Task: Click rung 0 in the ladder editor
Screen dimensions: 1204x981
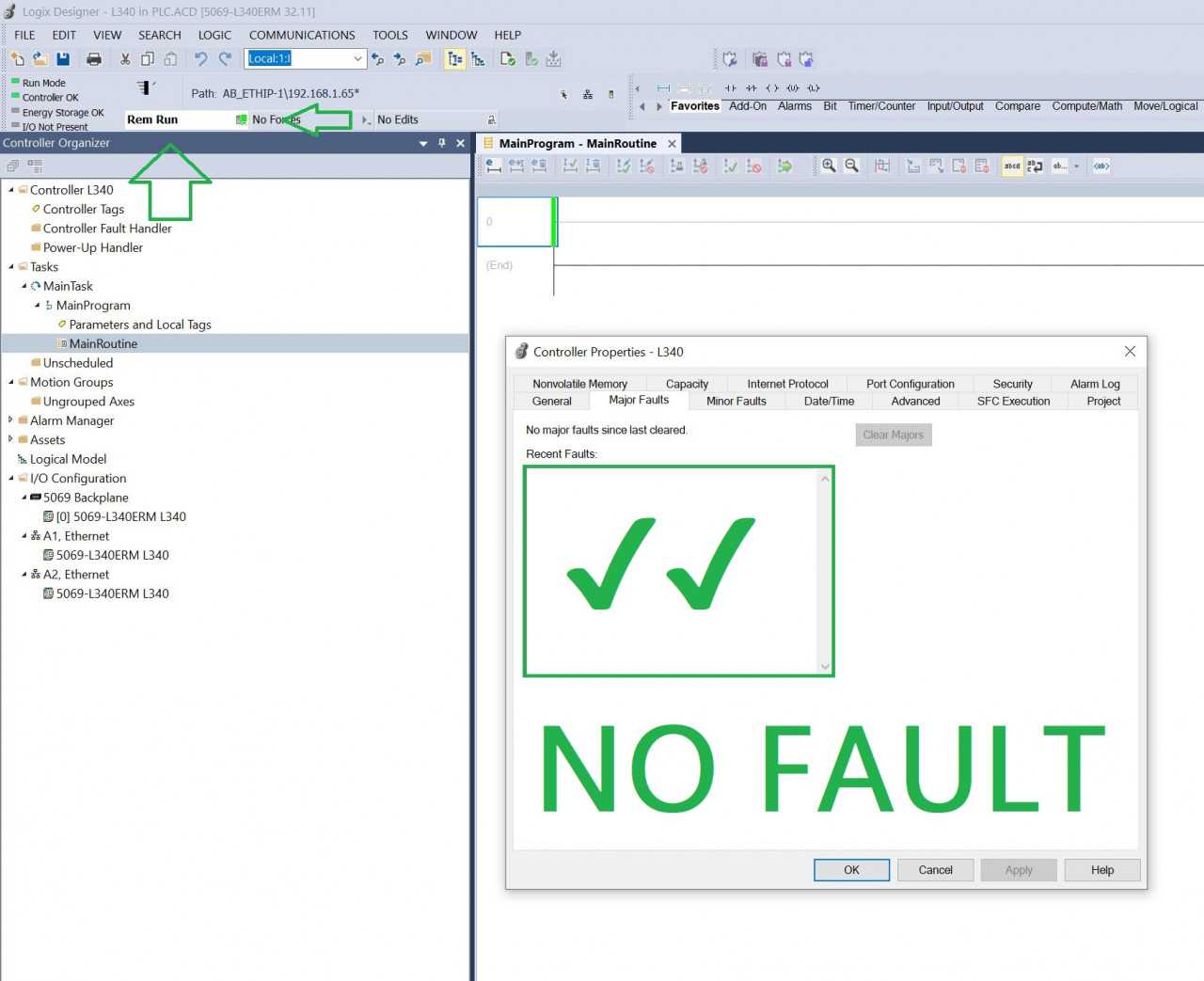Action: click(x=515, y=222)
